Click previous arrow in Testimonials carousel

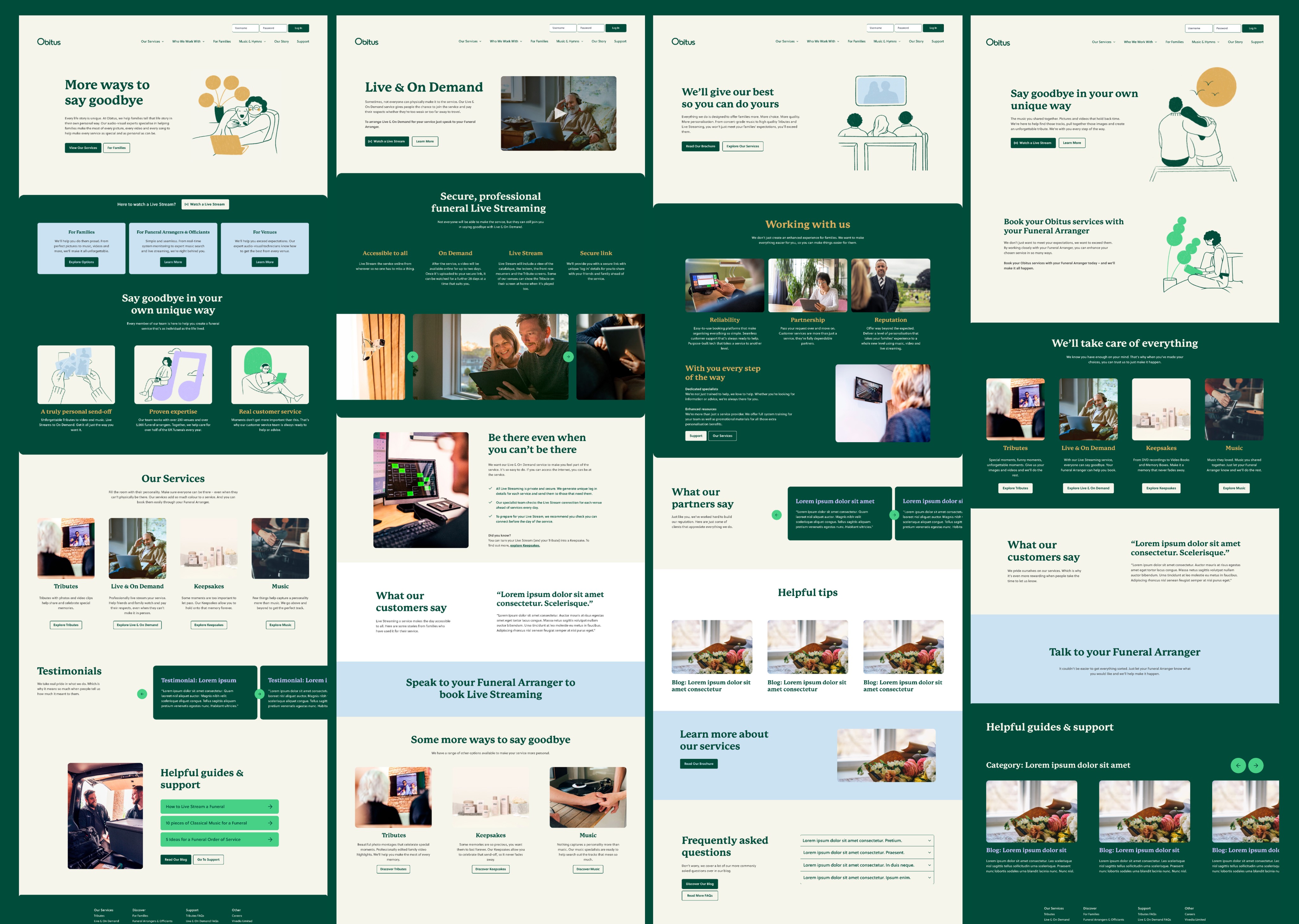tap(142, 694)
